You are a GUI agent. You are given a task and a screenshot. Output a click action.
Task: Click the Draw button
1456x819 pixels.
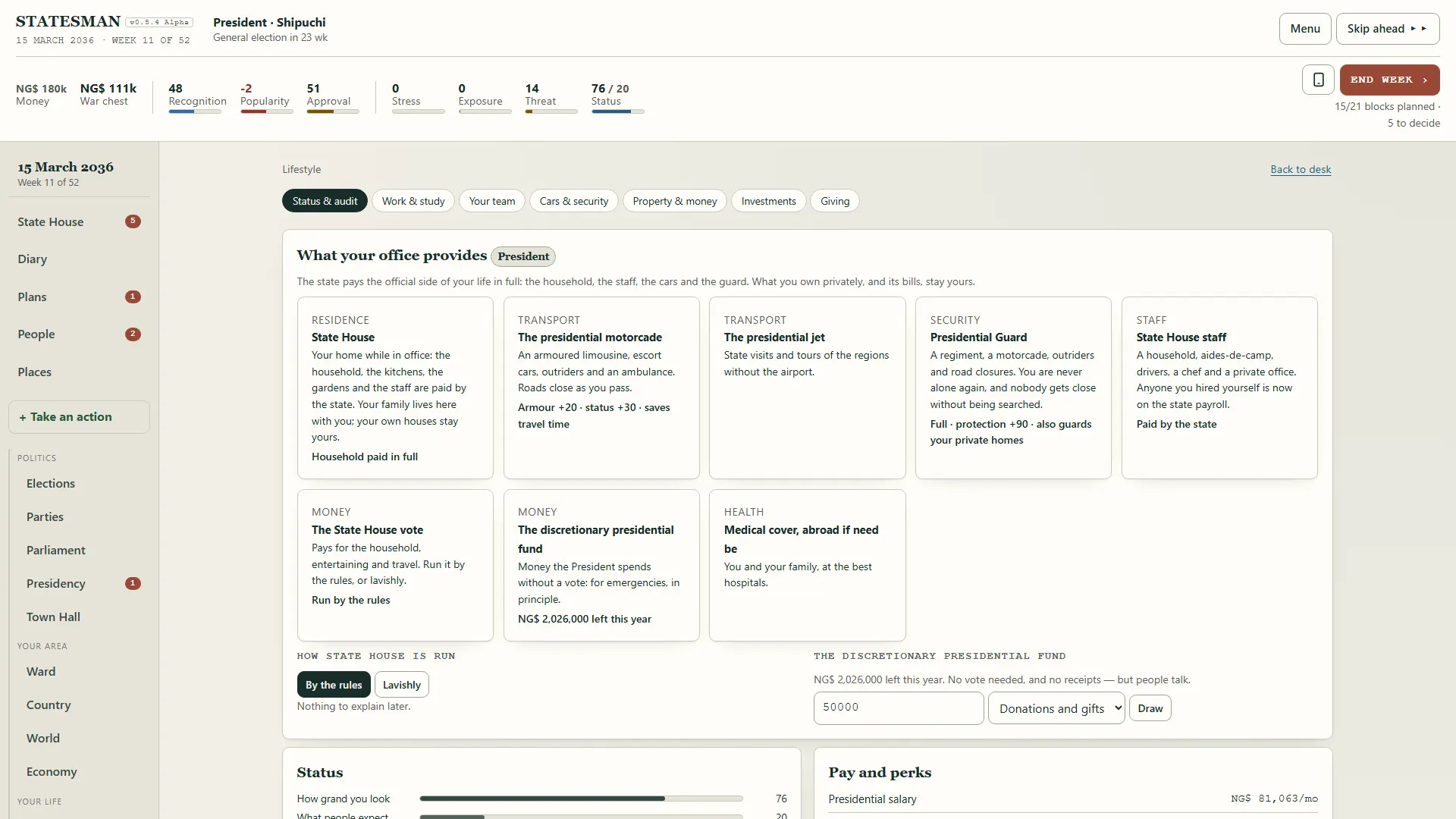1150,708
